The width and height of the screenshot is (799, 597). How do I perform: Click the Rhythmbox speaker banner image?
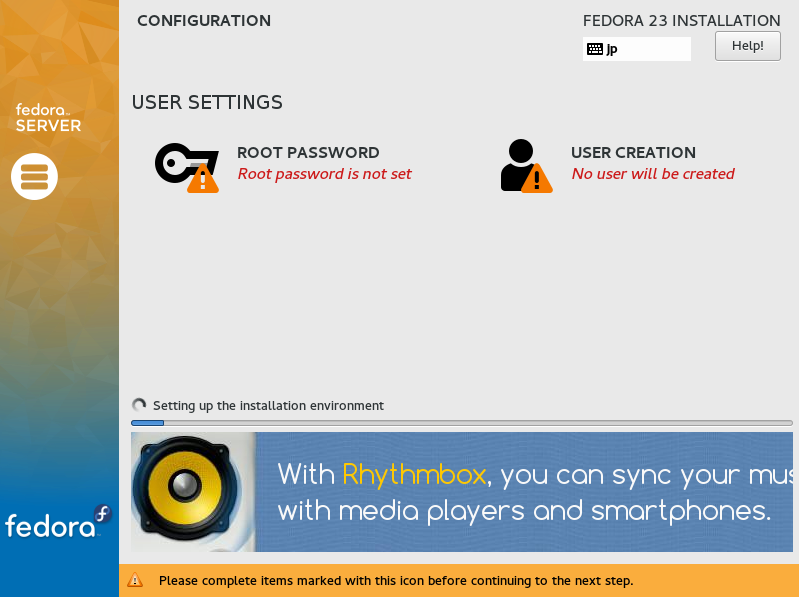click(x=462, y=492)
